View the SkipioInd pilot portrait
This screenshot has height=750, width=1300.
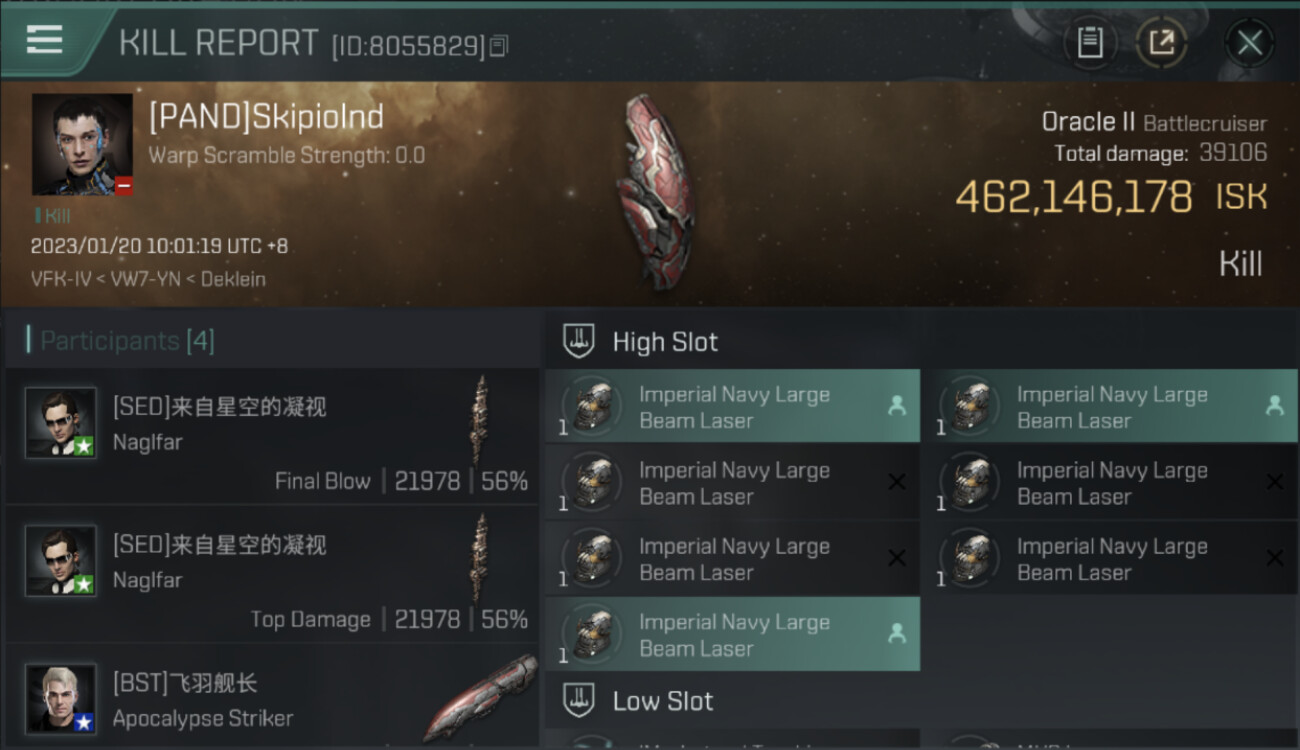click(x=82, y=144)
